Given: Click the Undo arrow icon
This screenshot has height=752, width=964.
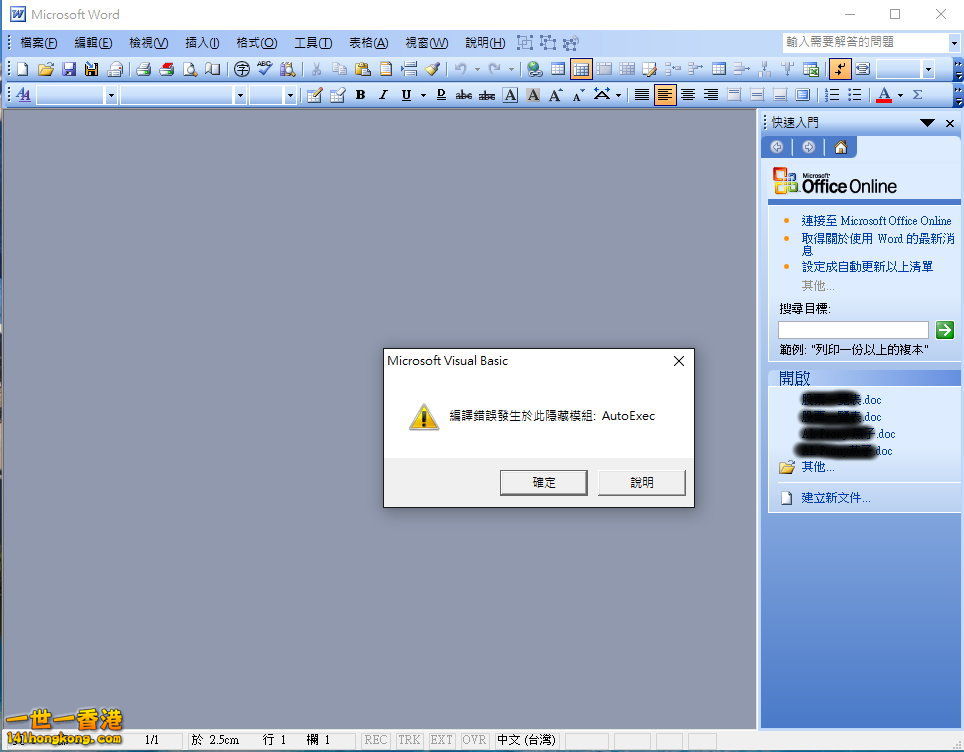Looking at the screenshot, I should (460, 69).
